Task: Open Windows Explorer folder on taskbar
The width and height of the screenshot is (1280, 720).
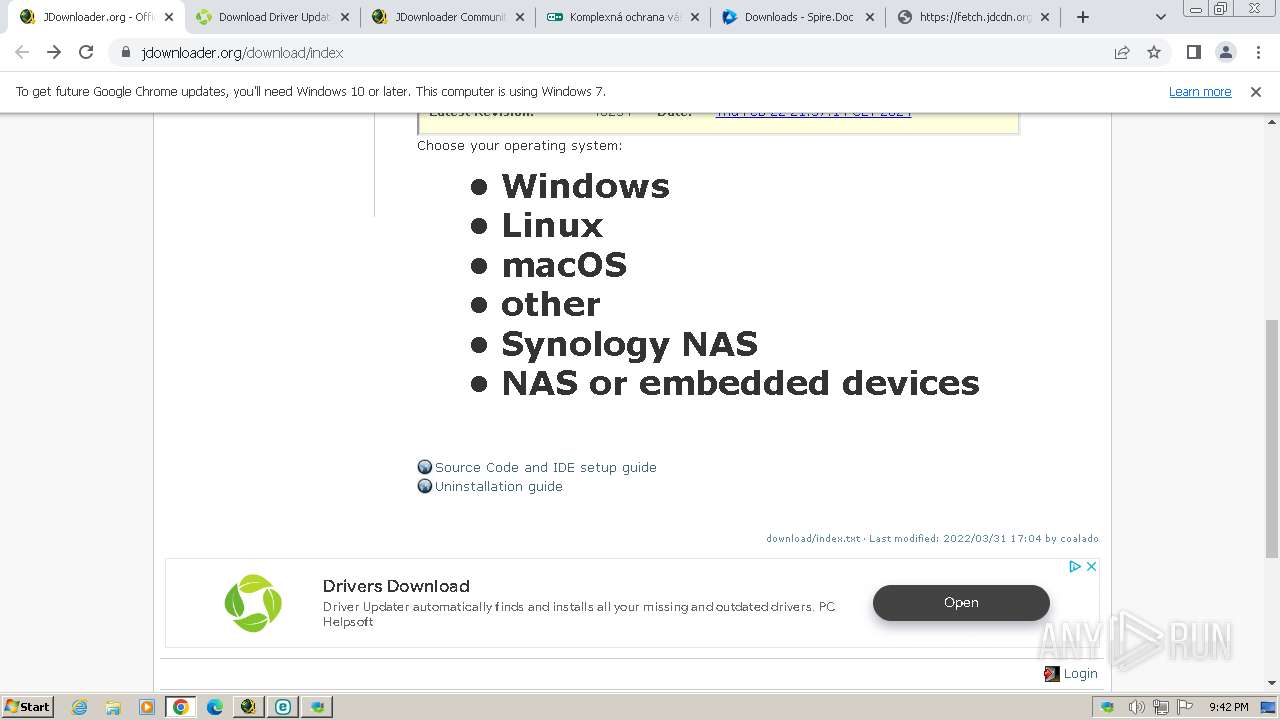Action: [x=113, y=707]
